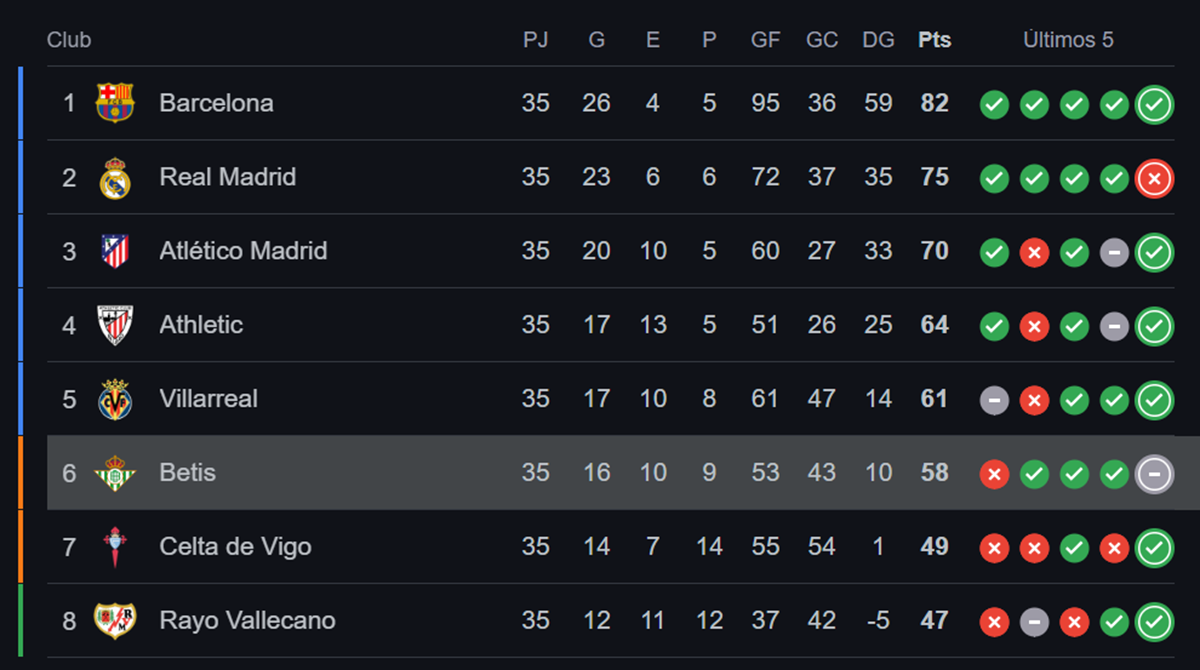
Task: Click the Villarreal badge icon
Action: click(115, 399)
